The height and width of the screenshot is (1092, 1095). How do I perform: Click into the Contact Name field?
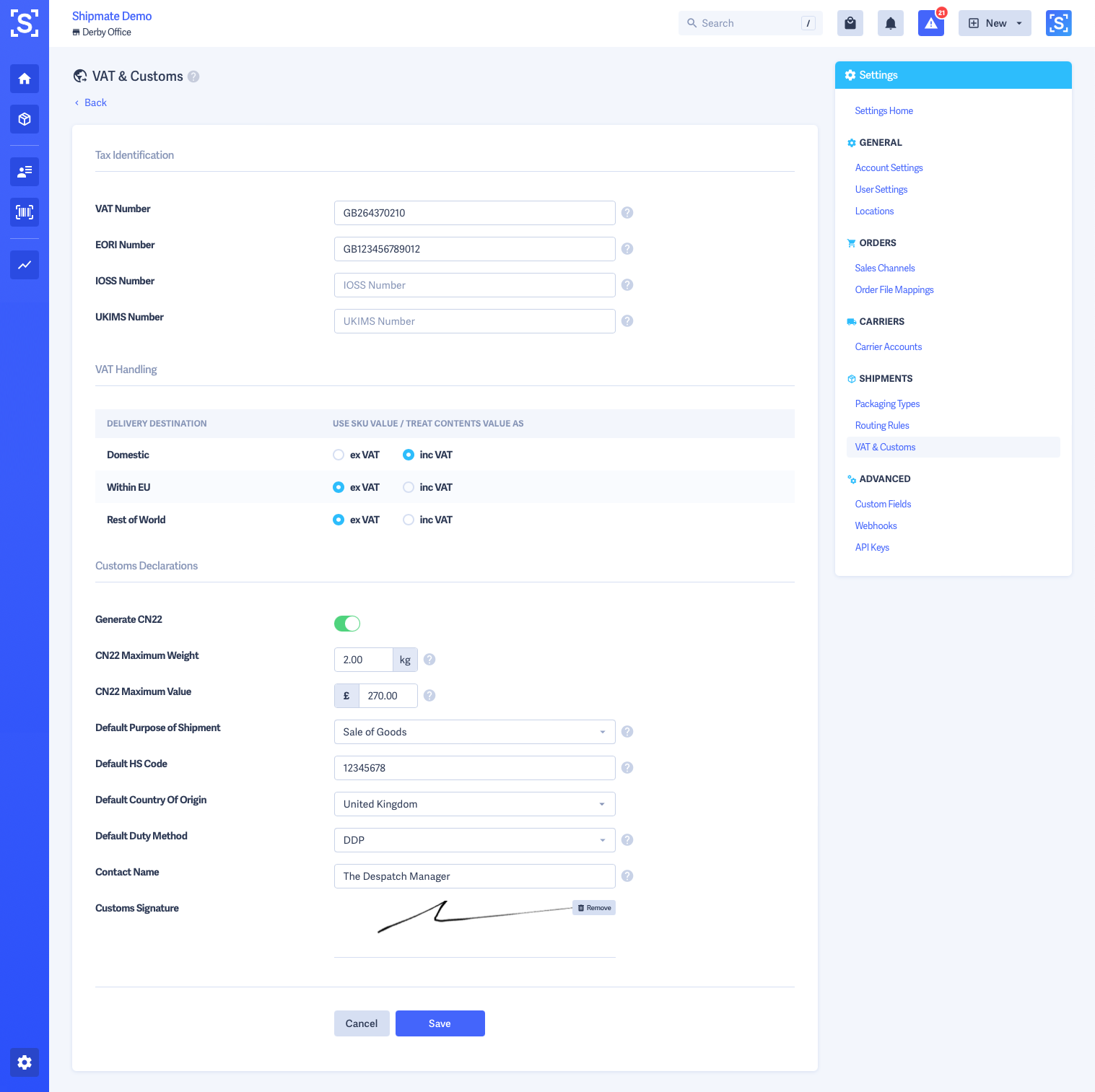[475, 876]
